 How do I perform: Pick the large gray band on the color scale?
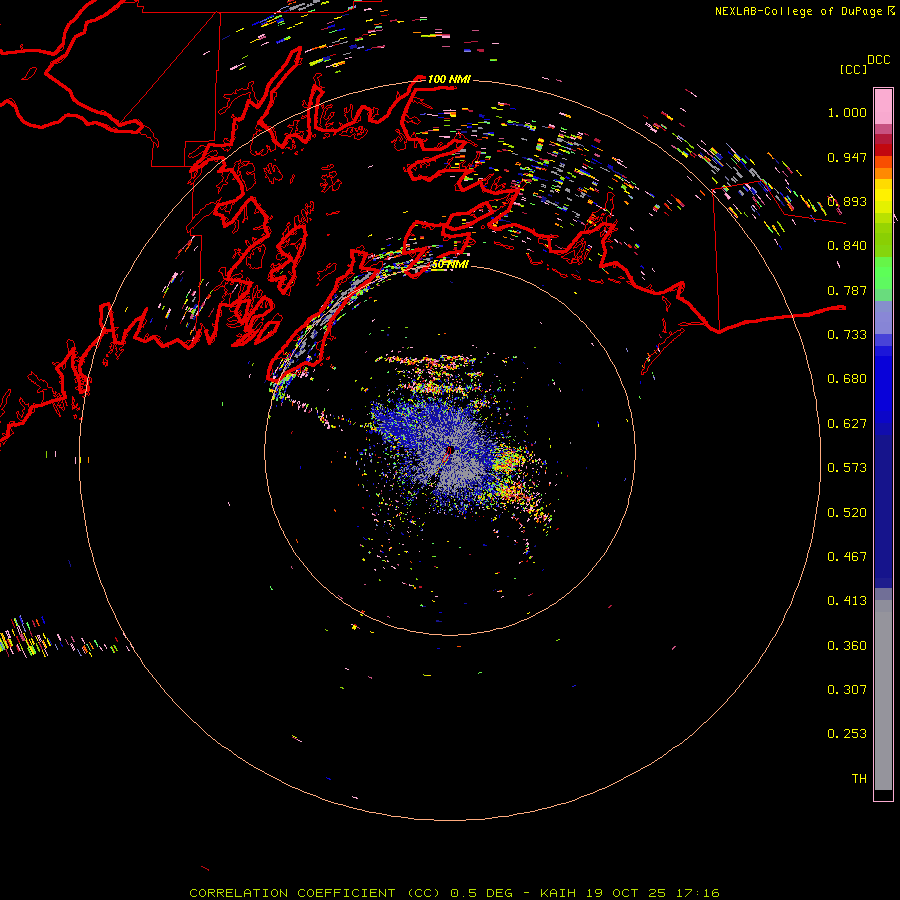(x=883, y=695)
